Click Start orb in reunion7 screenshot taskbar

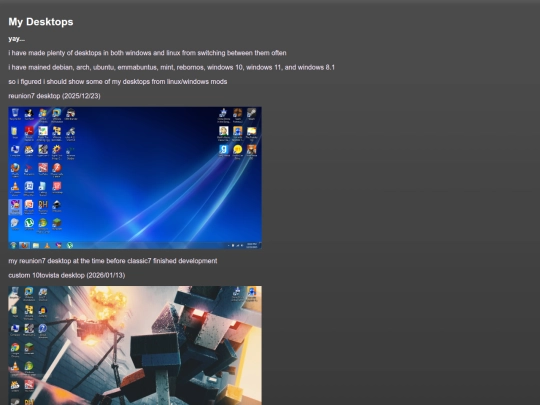pyautogui.click(x=13, y=245)
